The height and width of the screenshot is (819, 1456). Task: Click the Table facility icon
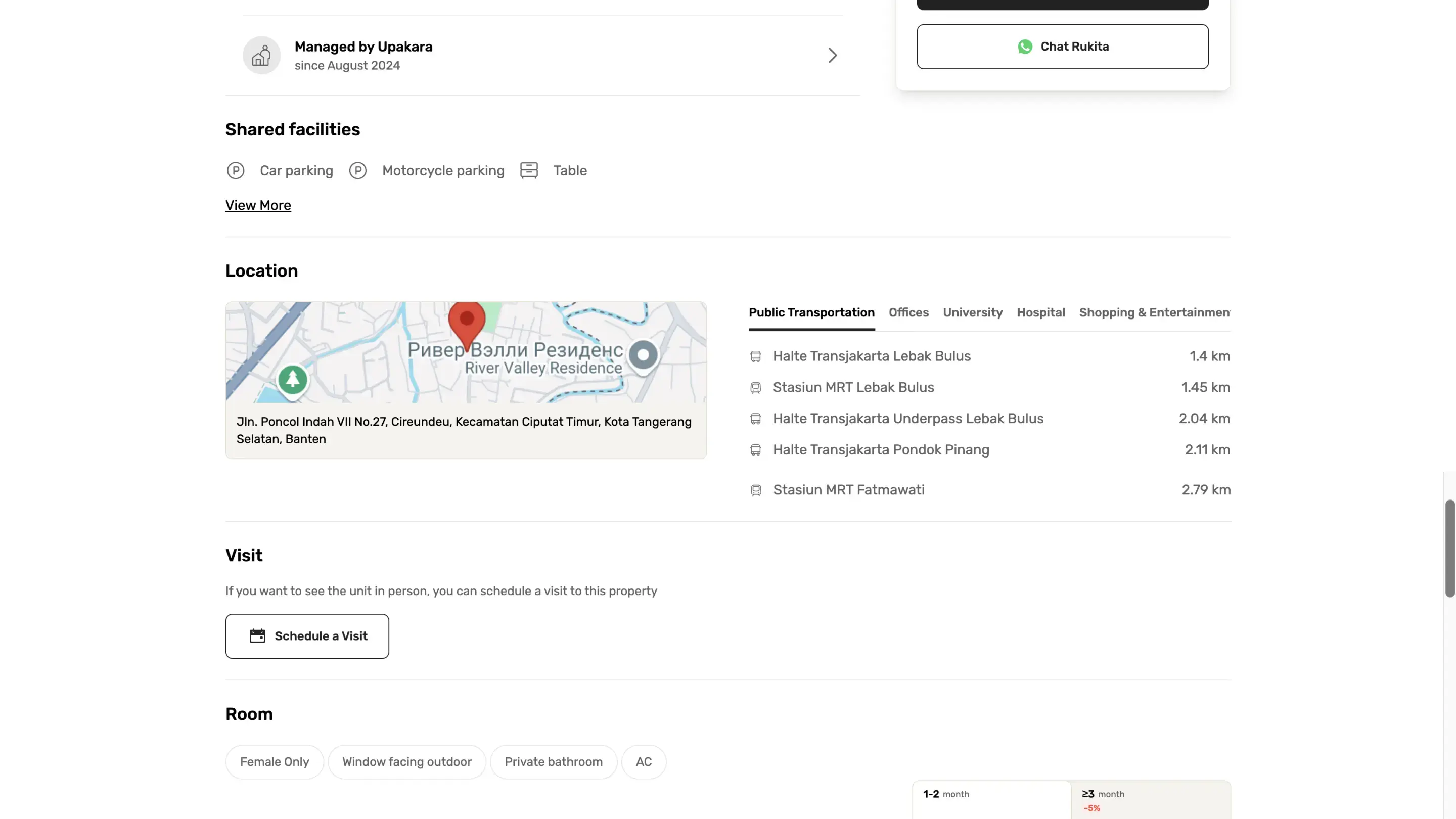[529, 171]
